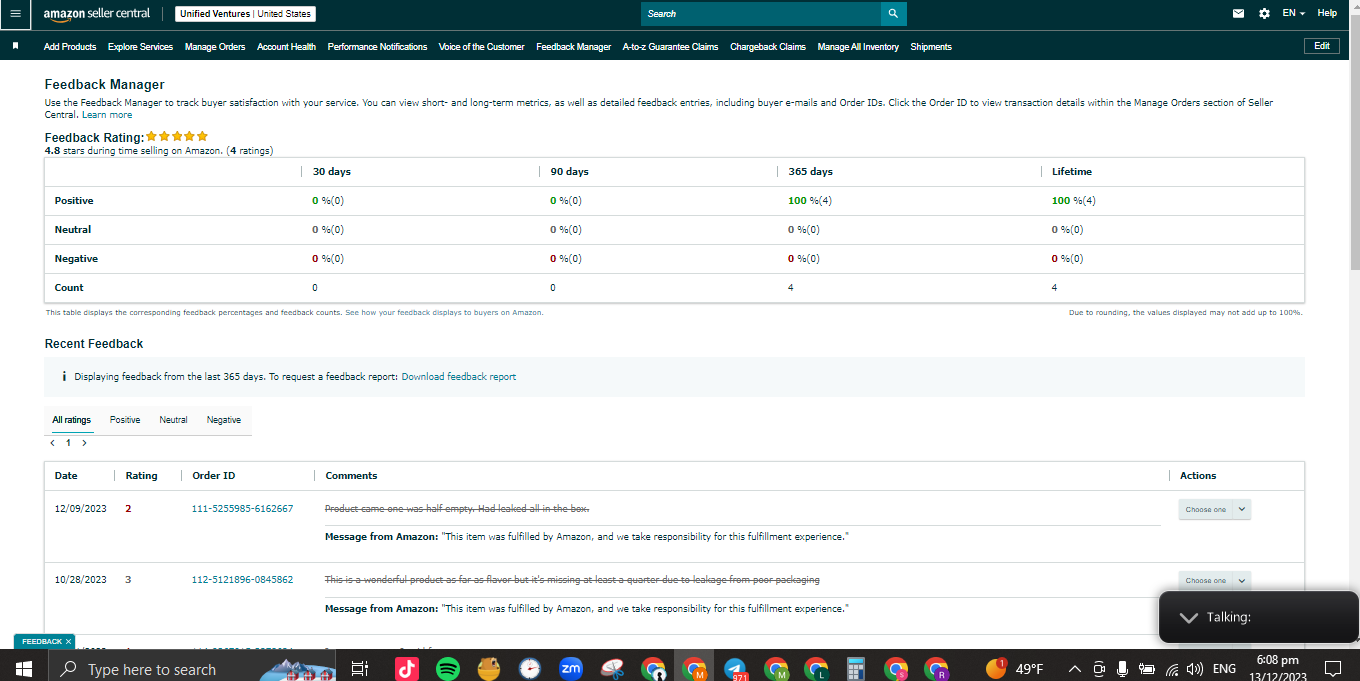Viewport: 1360px width, 681px height.
Task: Open Feedback Manager nav item
Action: pyautogui.click(x=573, y=47)
